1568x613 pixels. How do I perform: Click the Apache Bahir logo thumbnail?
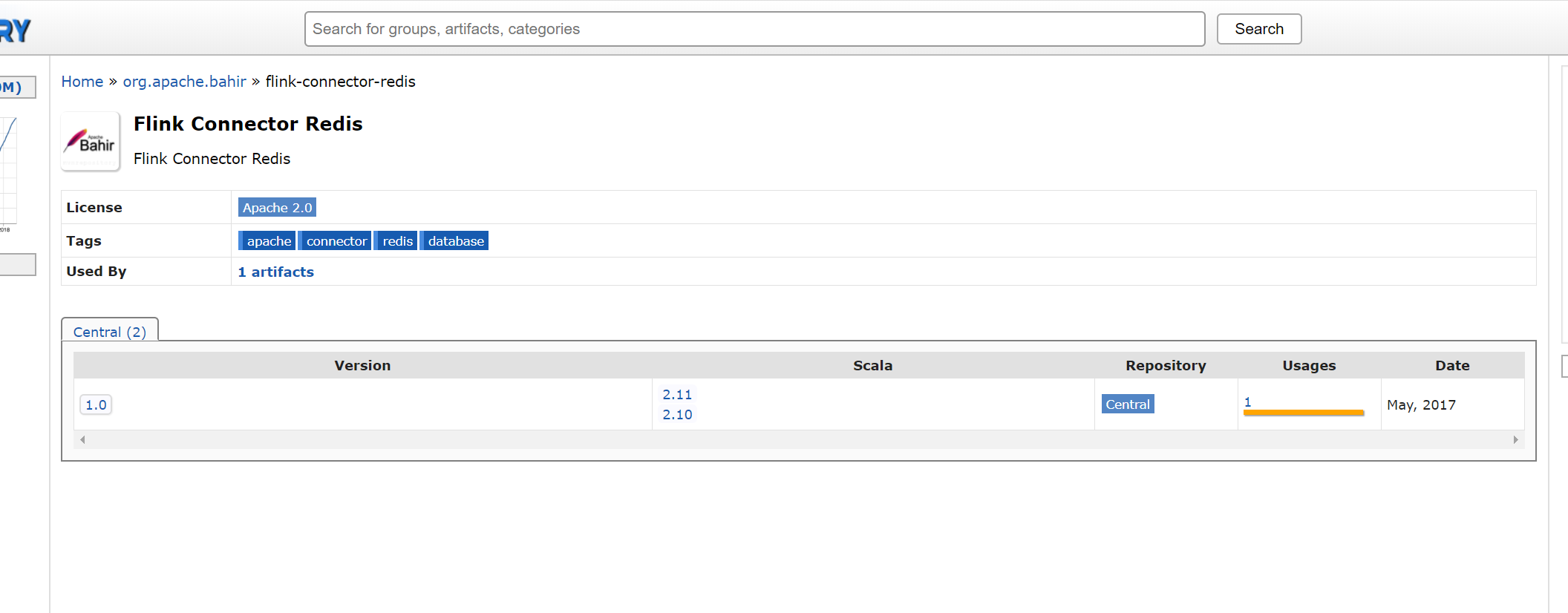(x=91, y=142)
